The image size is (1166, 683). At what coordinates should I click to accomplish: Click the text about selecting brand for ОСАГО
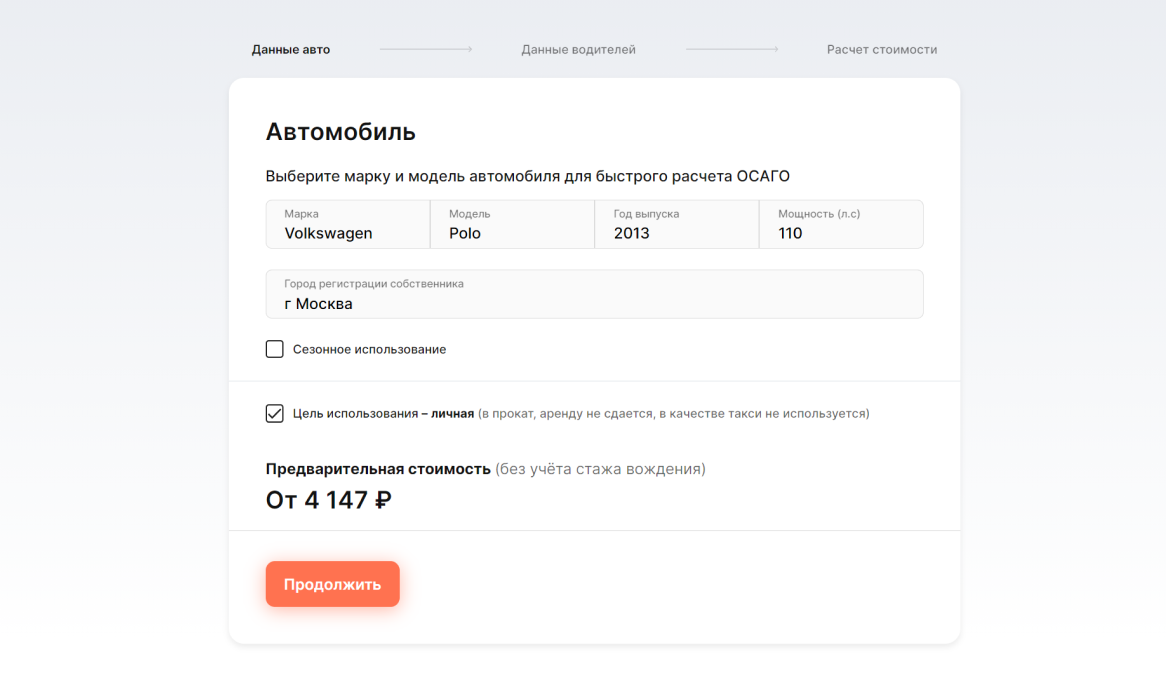[528, 176]
